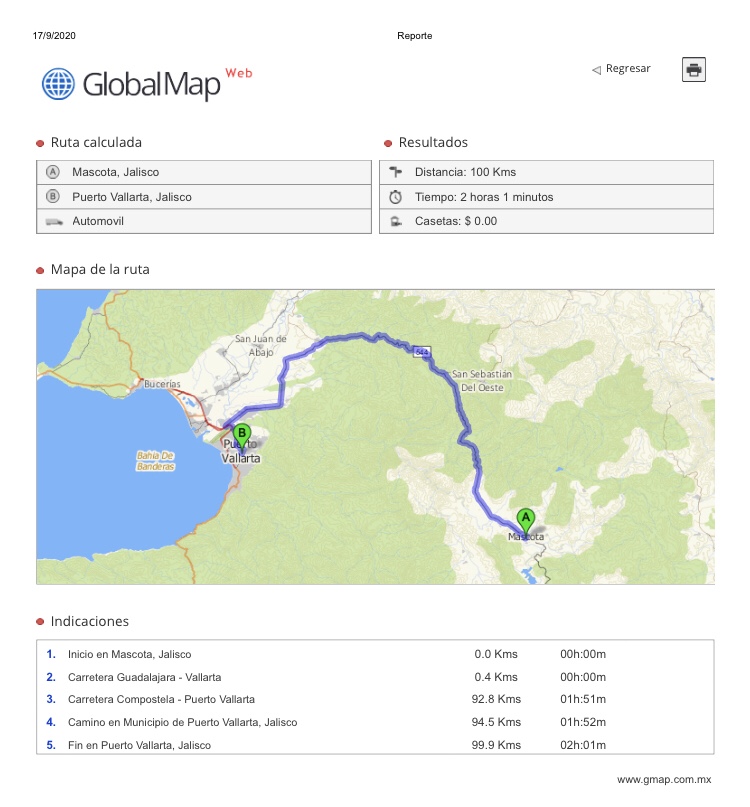Click the green A marker at Mascota
The height and width of the screenshot is (807, 750).
[526, 520]
